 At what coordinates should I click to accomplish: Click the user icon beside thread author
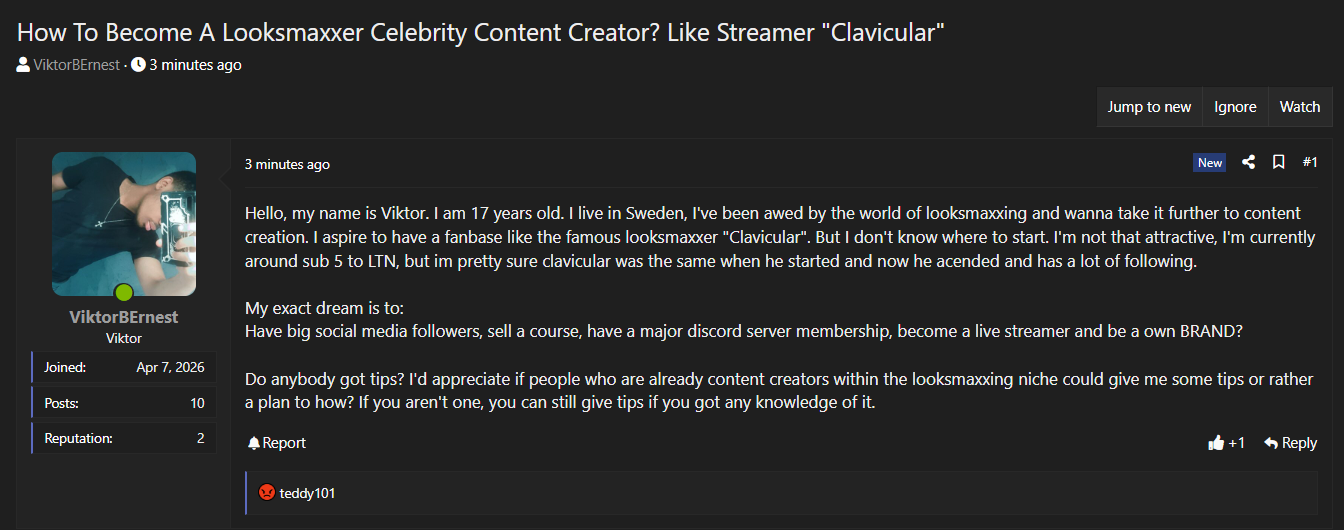click(23, 65)
